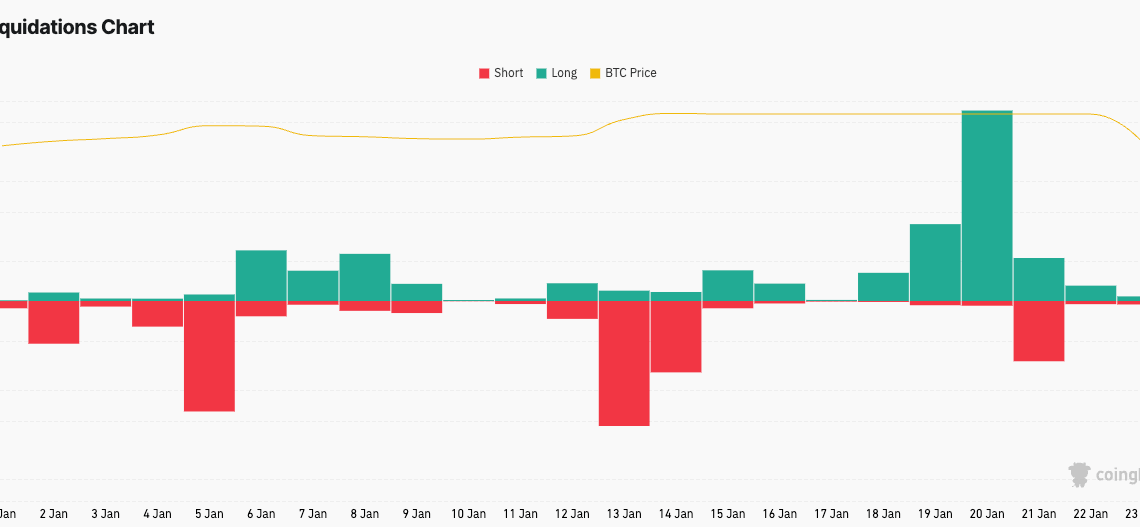This screenshot has width=1140, height=527.
Task: Toggle the Short series in legend
Action: tap(508, 73)
